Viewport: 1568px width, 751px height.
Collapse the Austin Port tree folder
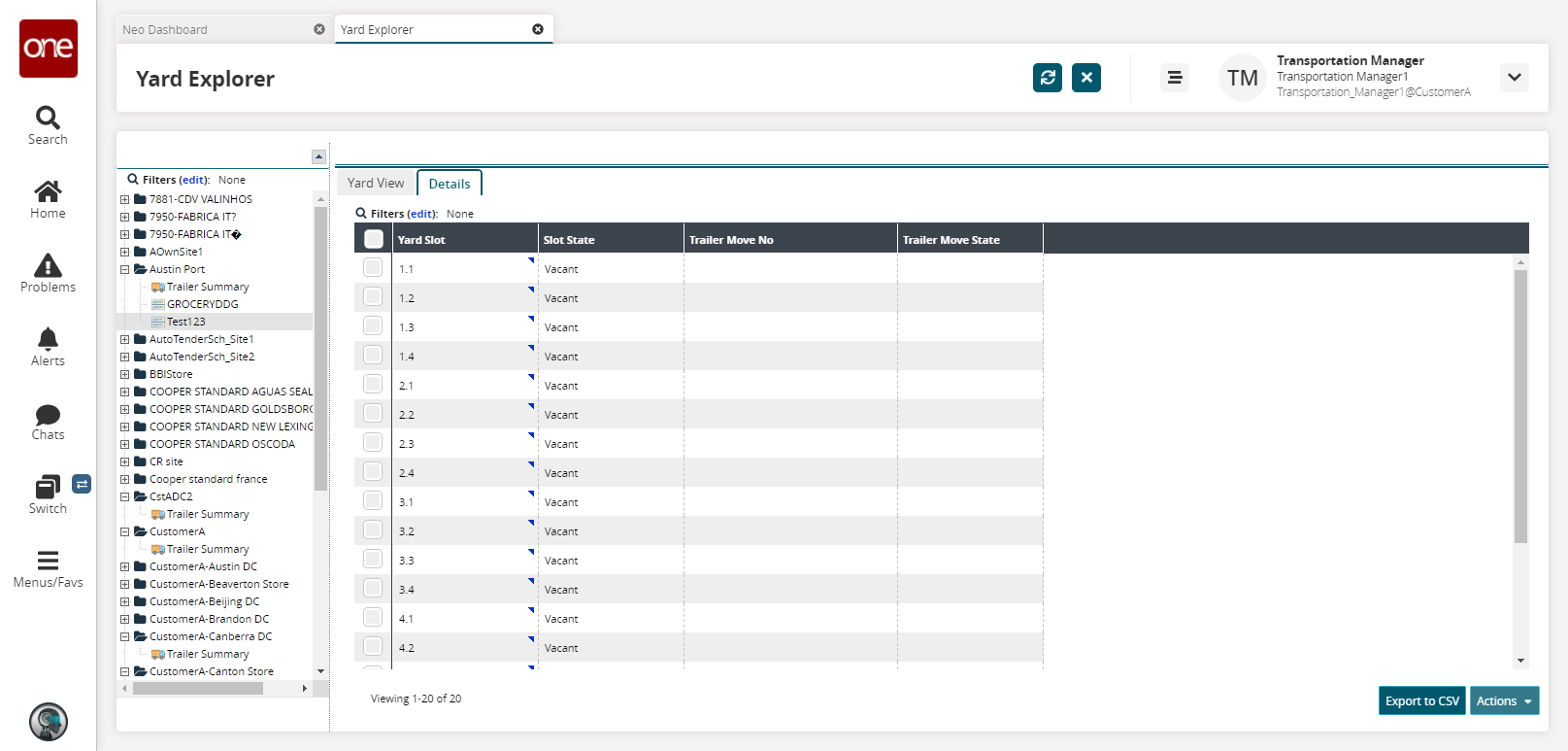[124, 269]
